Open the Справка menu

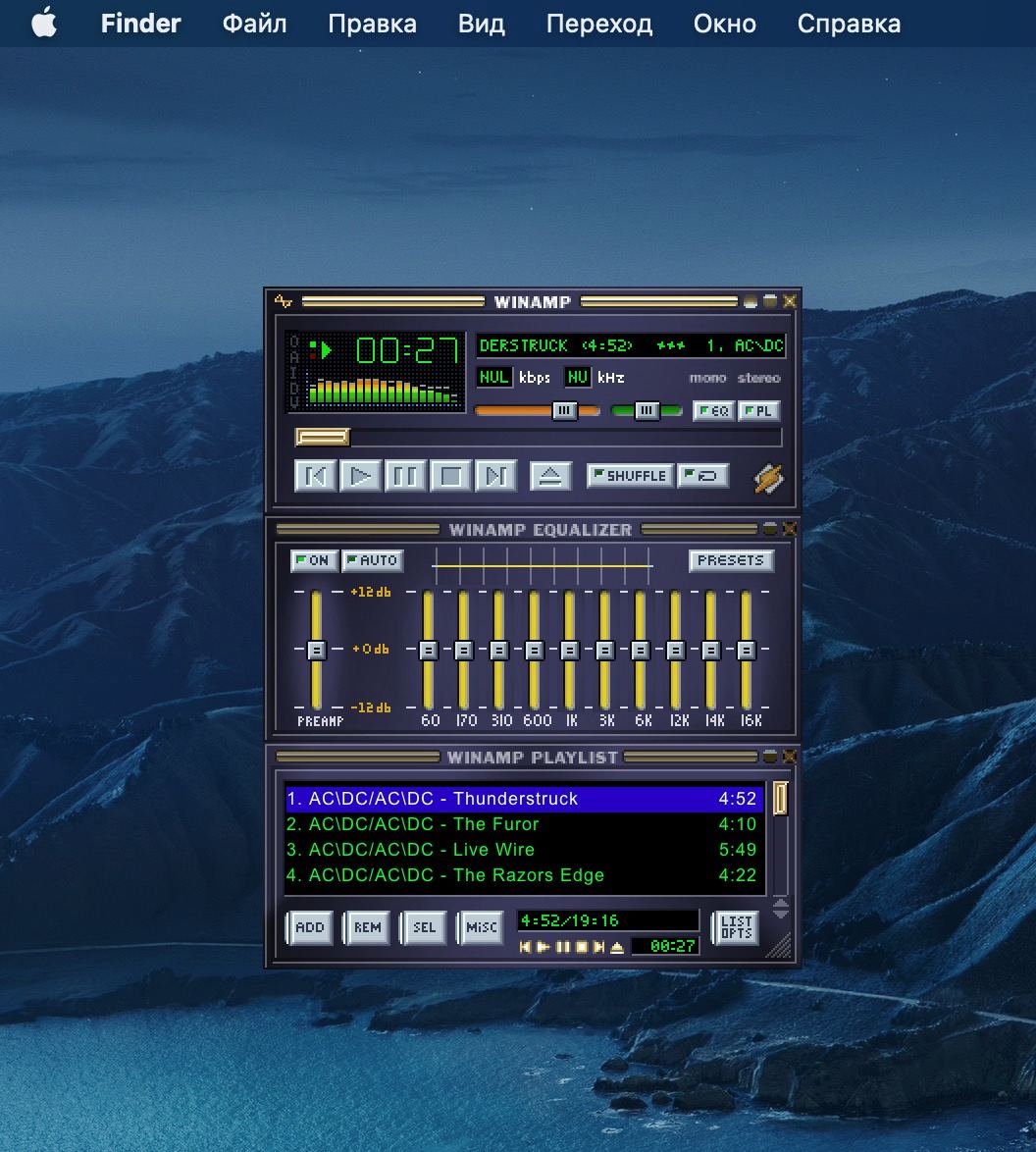(x=849, y=24)
